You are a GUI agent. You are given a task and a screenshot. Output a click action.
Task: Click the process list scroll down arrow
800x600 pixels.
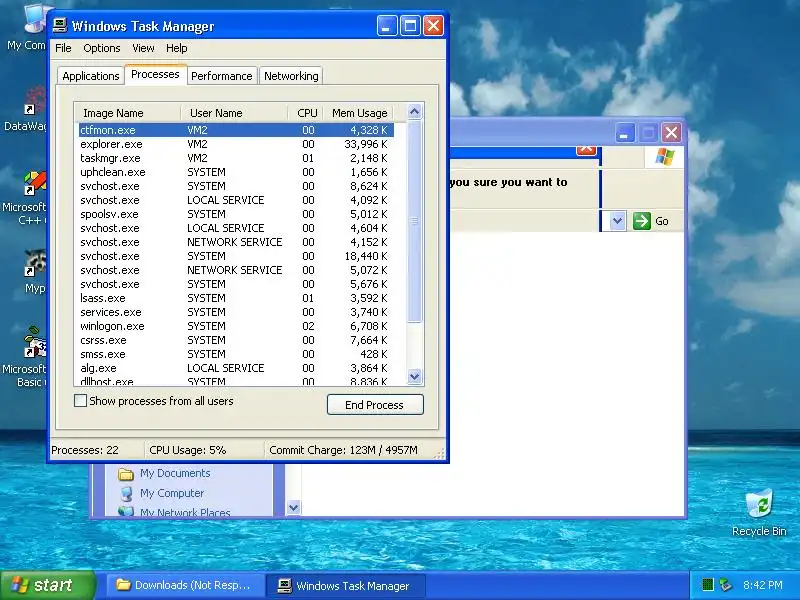click(414, 377)
